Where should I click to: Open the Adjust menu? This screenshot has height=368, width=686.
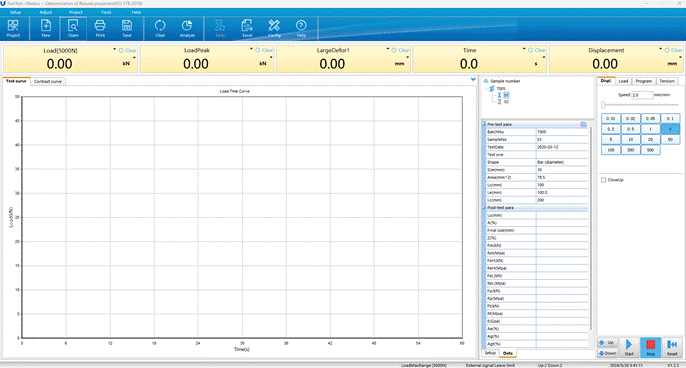[46, 12]
